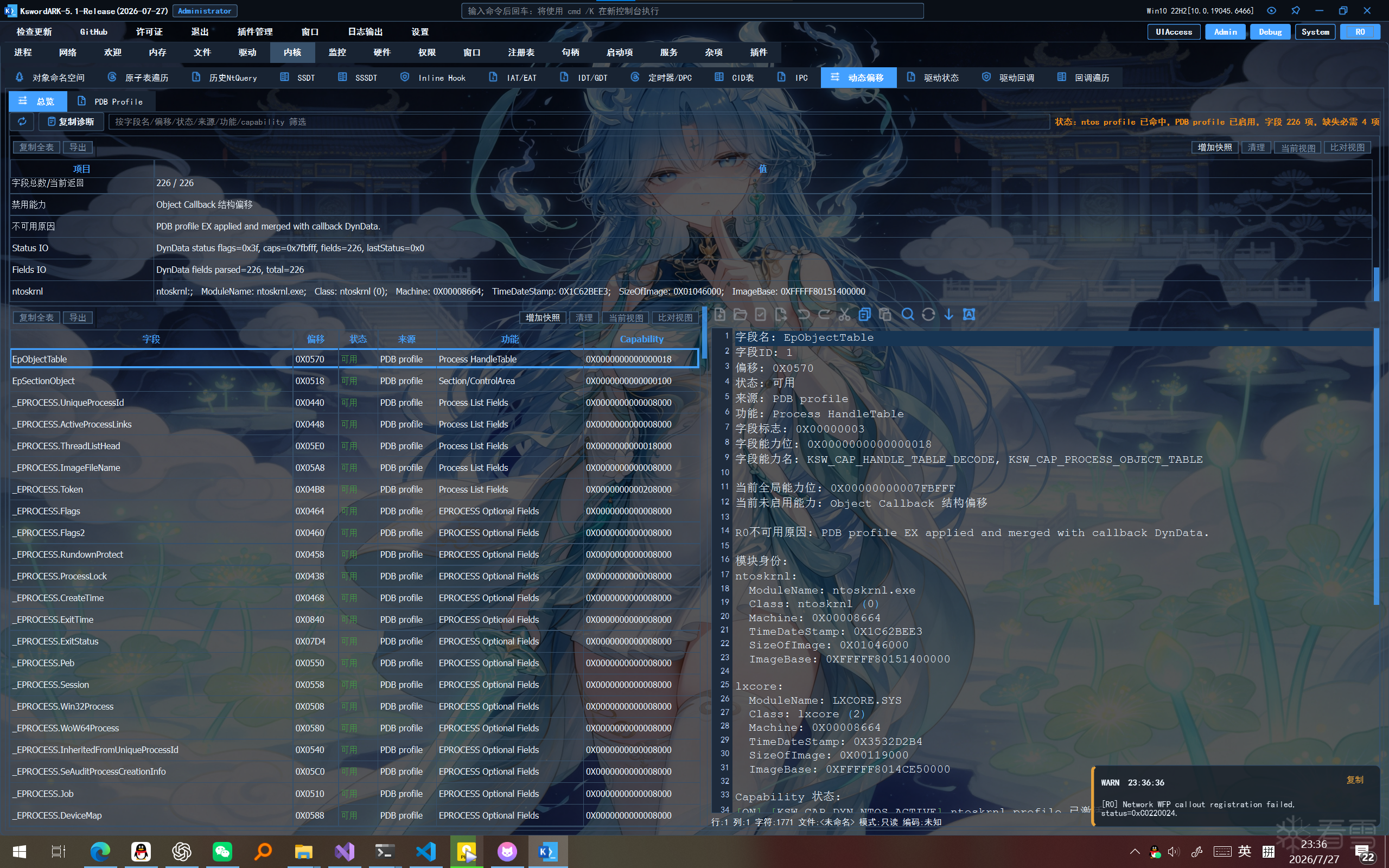Toggle the Debug privilege button

click(x=1270, y=32)
